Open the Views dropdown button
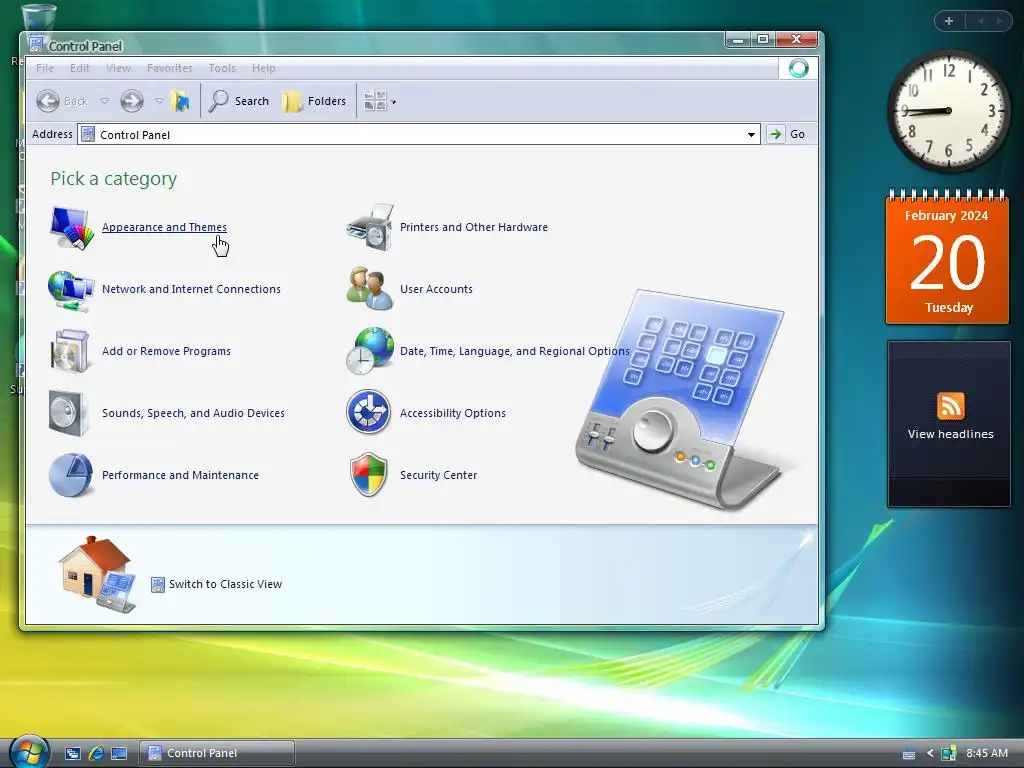Screen dimensions: 1024x768 (379, 101)
